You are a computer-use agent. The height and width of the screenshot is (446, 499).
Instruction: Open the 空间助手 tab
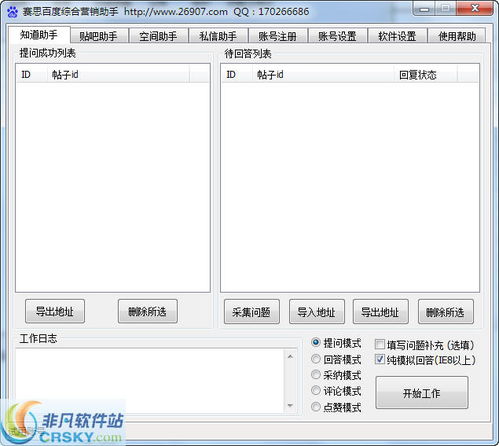tap(158, 36)
